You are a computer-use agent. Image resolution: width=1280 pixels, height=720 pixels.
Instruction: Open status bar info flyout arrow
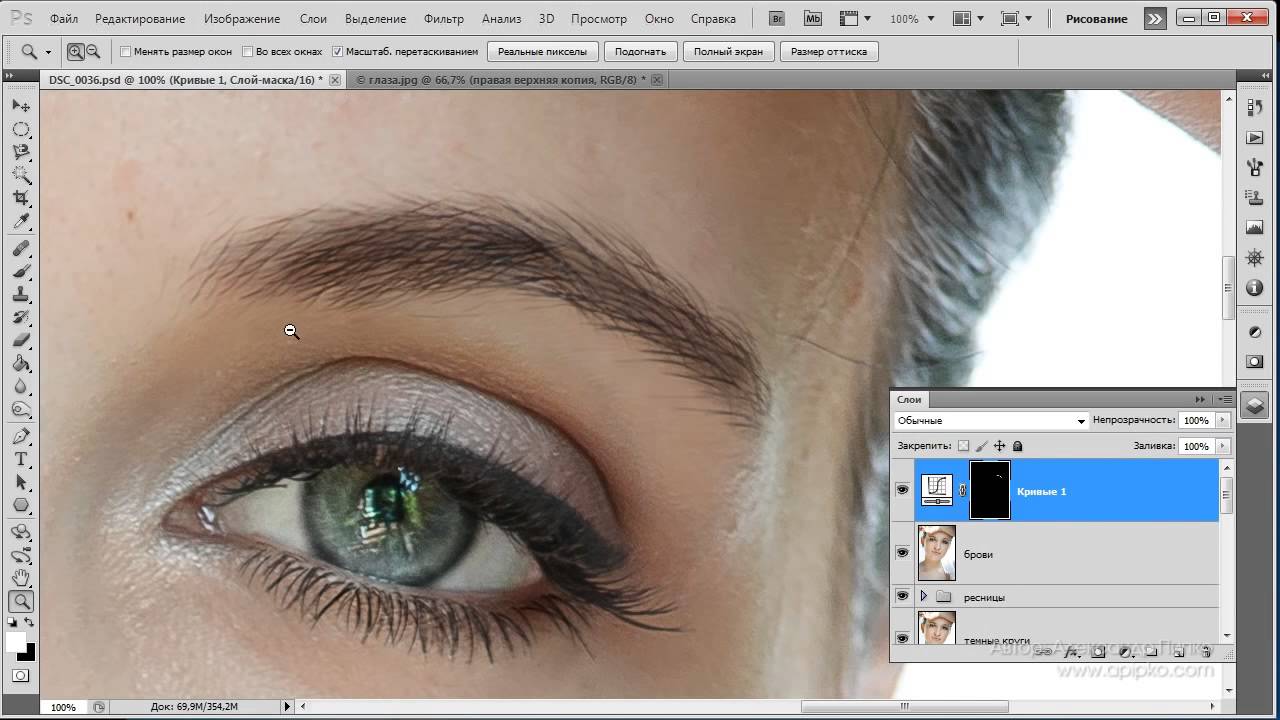coord(287,706)
